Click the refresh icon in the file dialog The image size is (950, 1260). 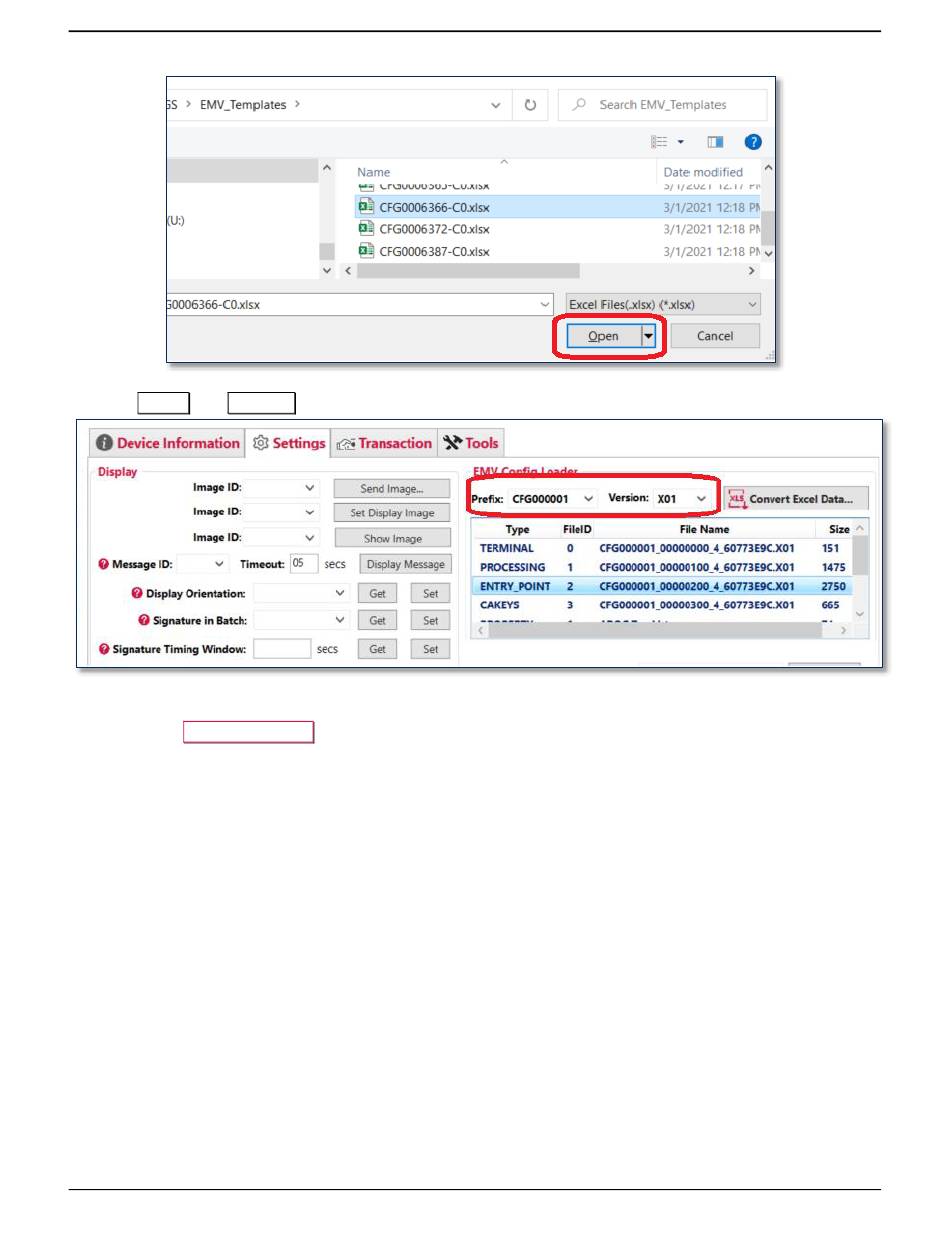(530, 105)
